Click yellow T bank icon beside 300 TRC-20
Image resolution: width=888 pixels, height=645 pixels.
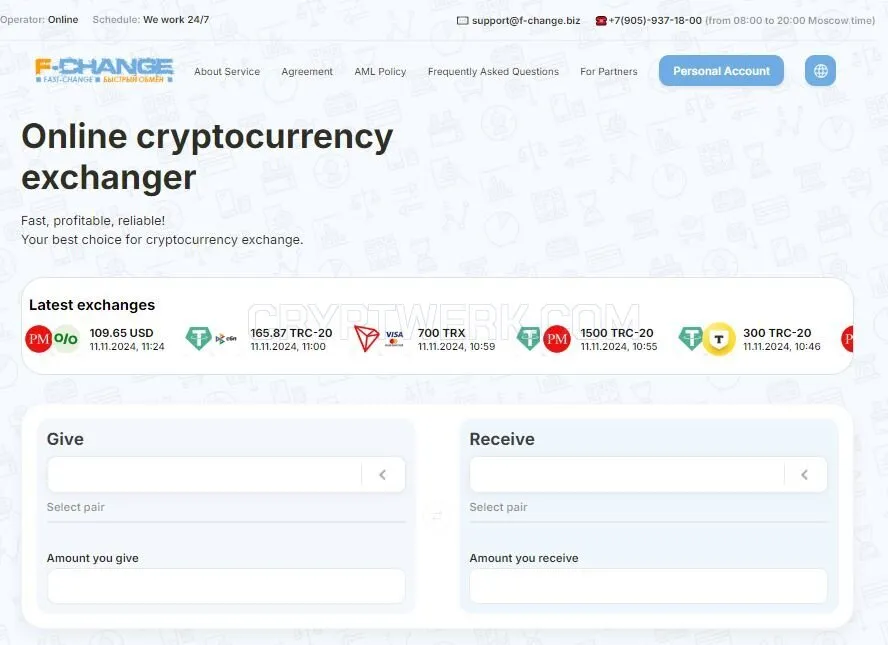pos(719,339)
